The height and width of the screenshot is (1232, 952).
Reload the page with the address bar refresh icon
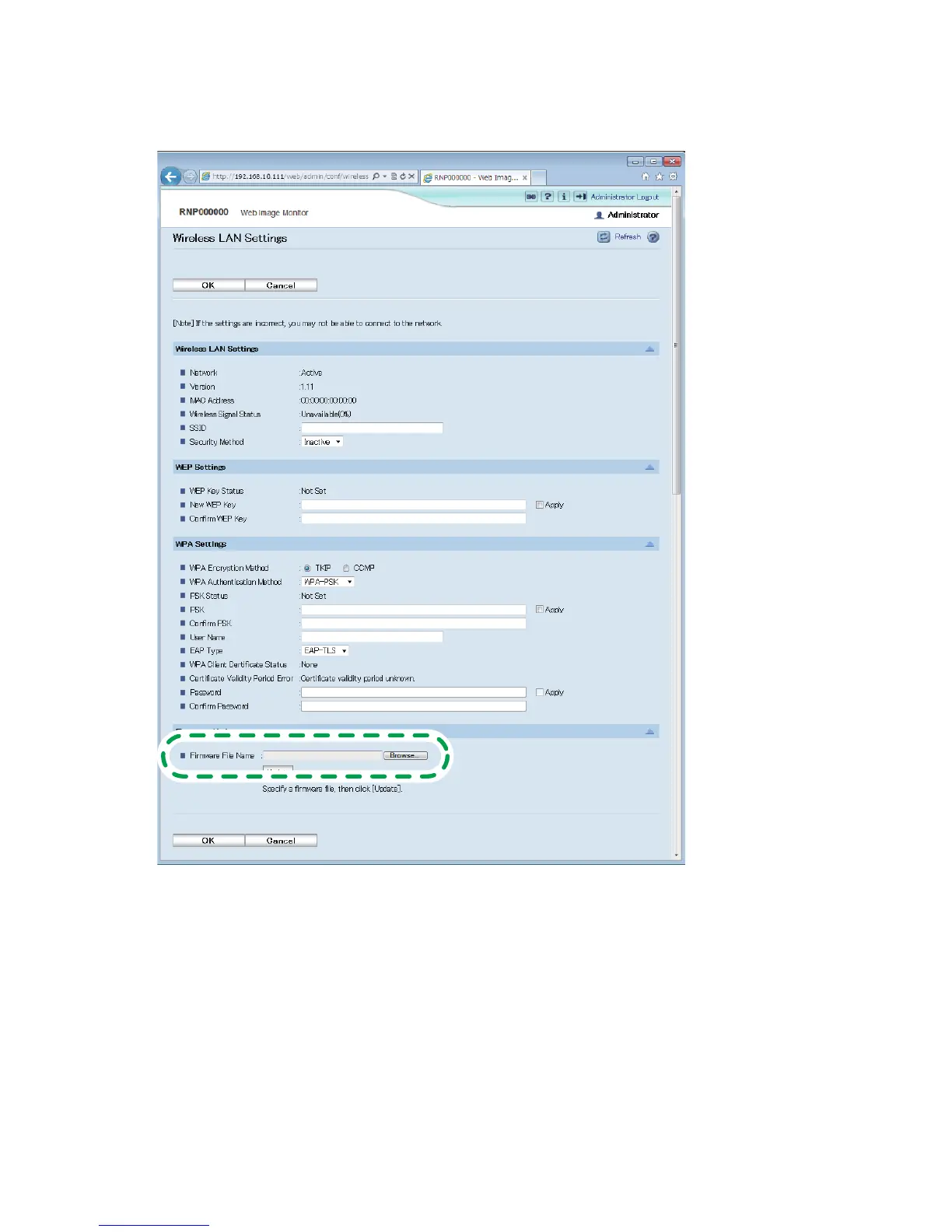403,177
